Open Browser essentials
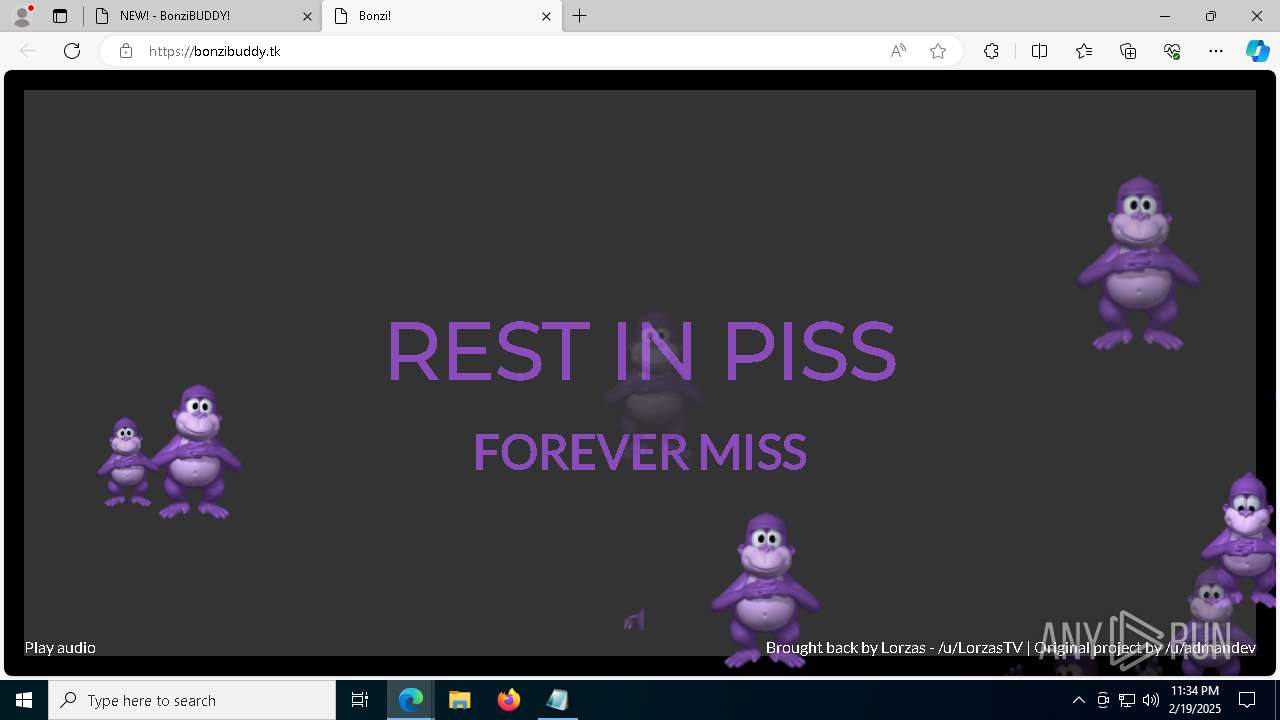 [1172, 51]
